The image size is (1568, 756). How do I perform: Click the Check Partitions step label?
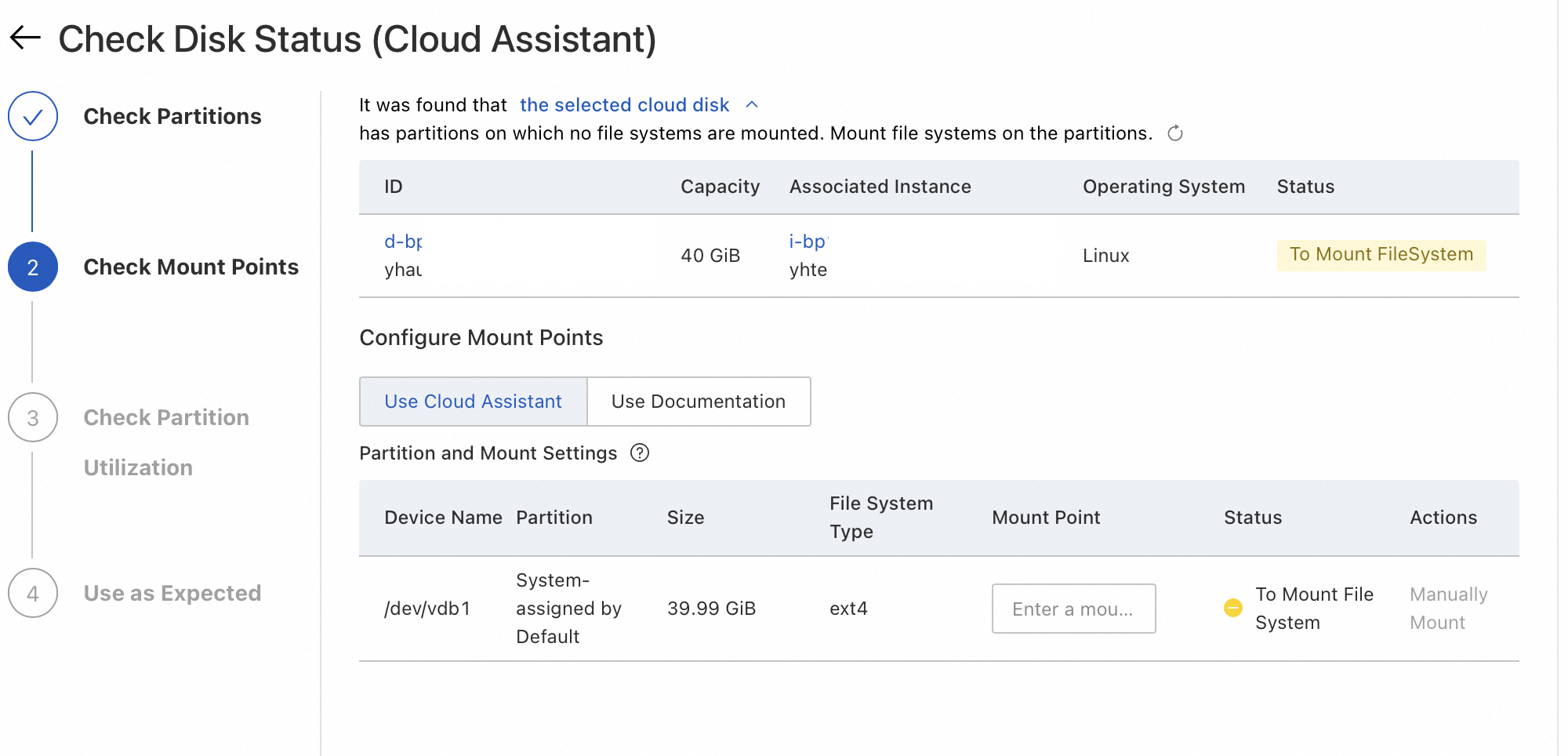pos(172,116)
